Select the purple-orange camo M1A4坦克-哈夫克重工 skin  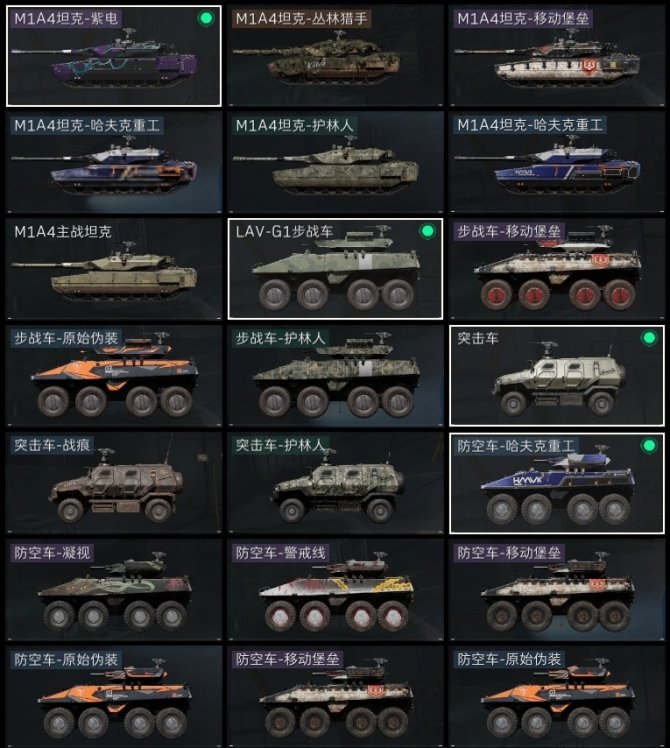[x=114, y=162]
